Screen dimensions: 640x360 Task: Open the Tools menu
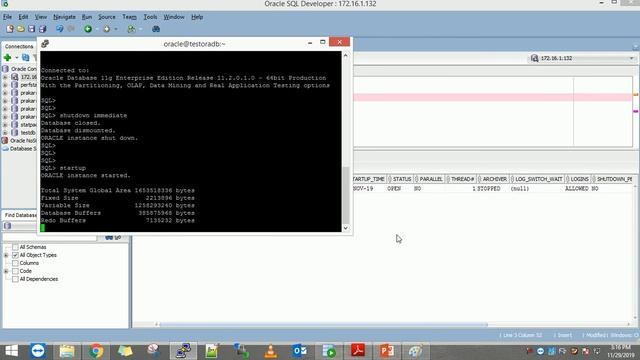[150, 17]
